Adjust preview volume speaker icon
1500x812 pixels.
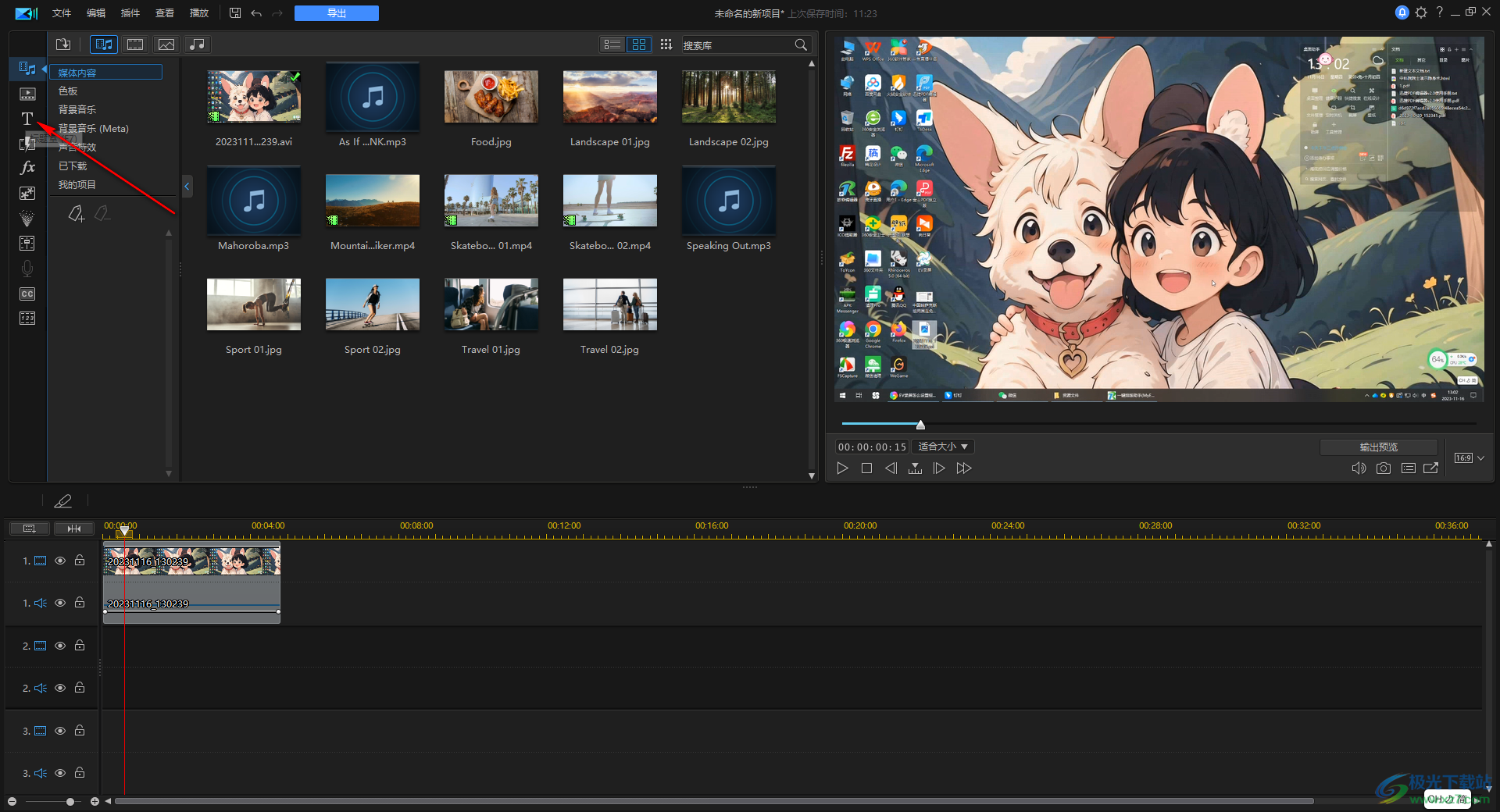click(x=1359, y=468)
